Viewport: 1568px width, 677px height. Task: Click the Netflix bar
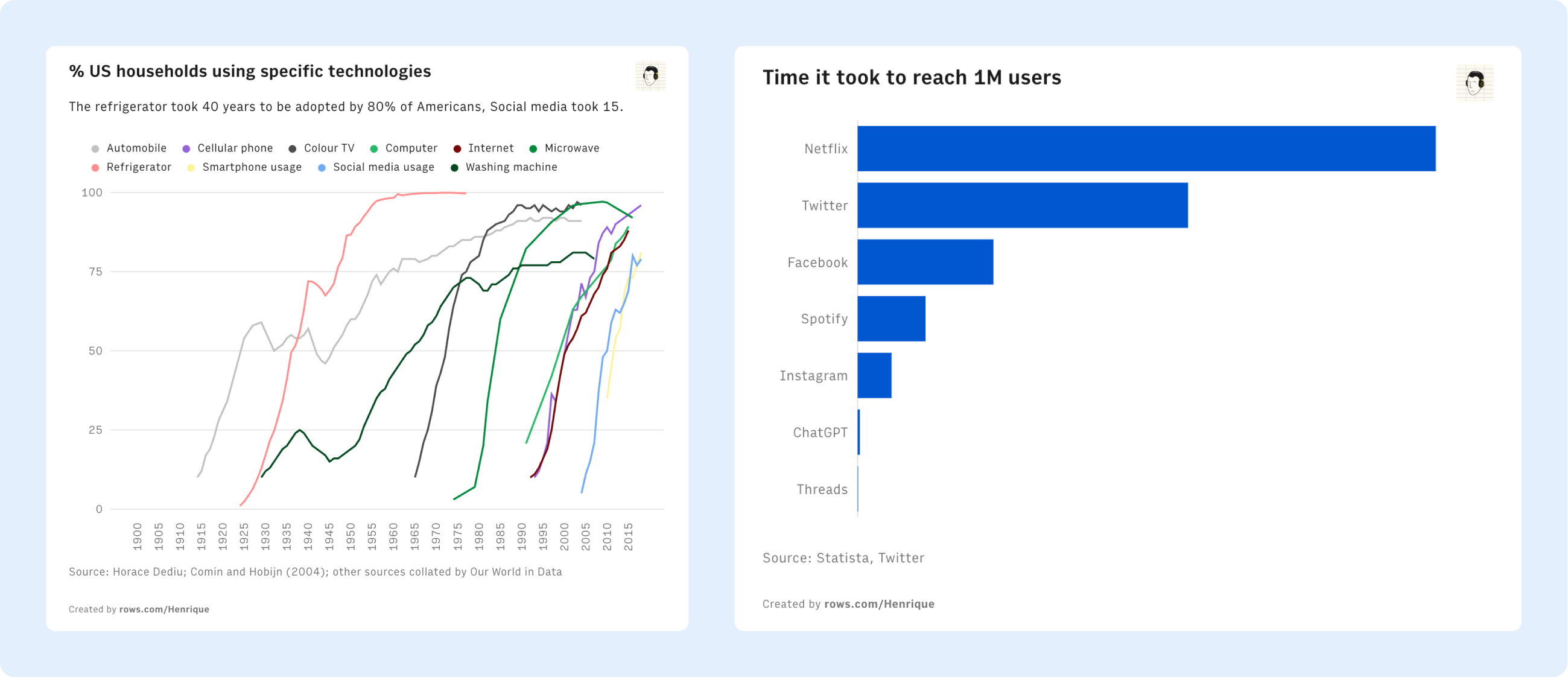1146,148
